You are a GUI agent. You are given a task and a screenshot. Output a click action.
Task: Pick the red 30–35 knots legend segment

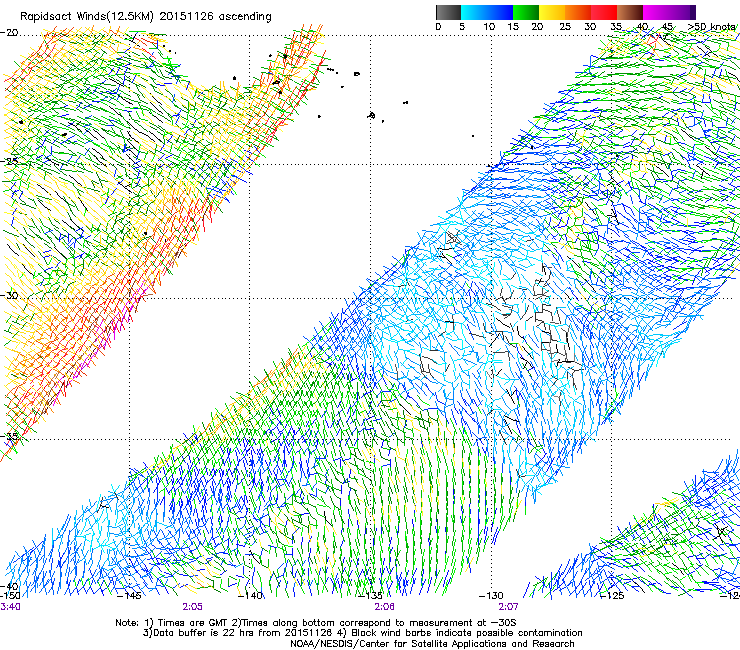[604, 12]
